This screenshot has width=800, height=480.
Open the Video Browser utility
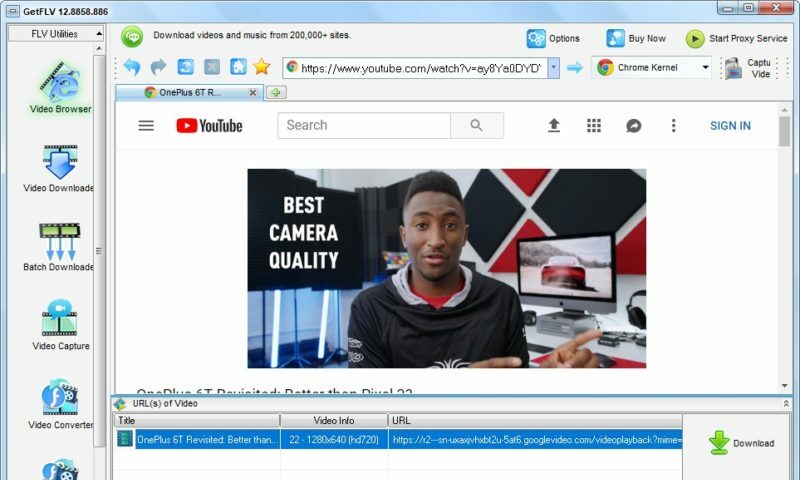coord(60,87)
